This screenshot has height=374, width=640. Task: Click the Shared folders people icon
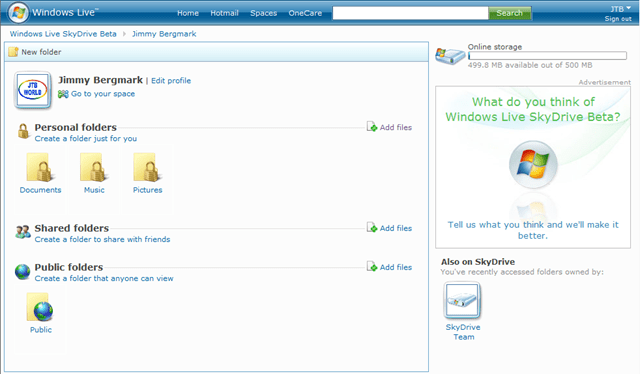coord(23,232)
